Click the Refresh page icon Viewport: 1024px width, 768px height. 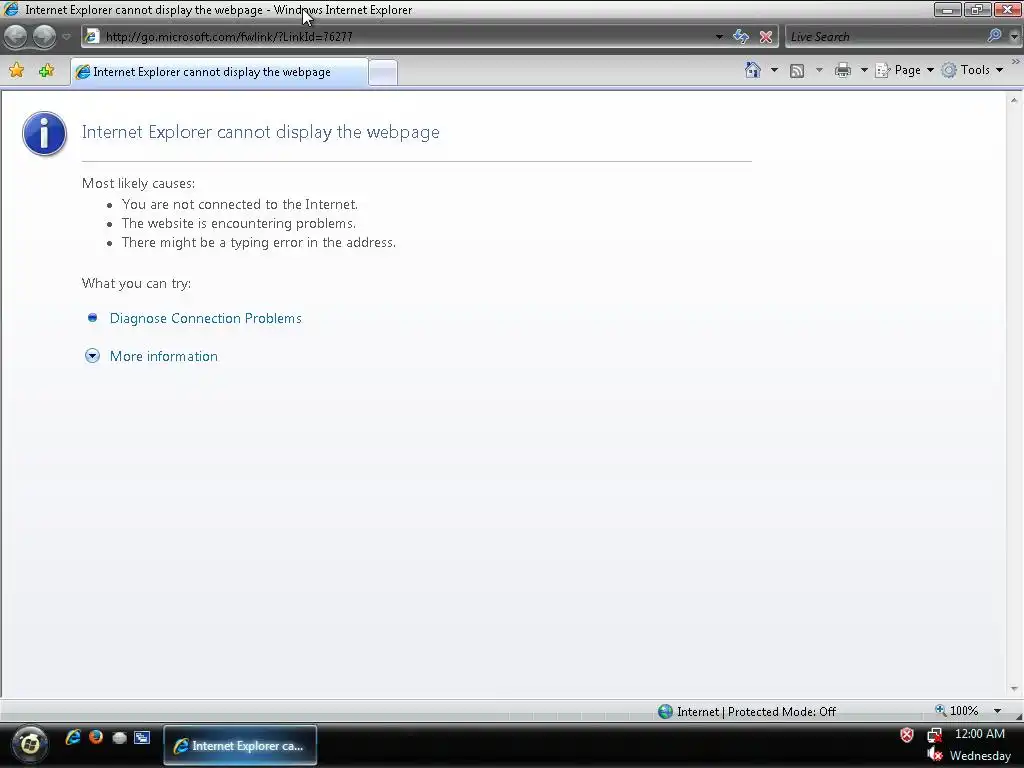click(741, 37)
